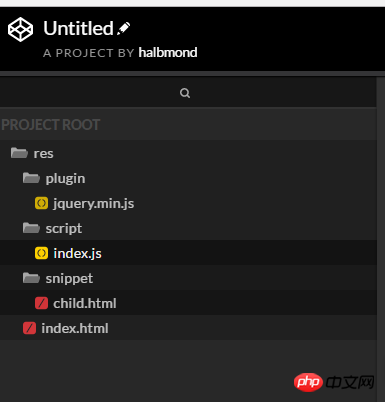The width and height of the screenshot is (385, 402).
Task: Click the index.js yellow file icon
Action: [41, 253]
